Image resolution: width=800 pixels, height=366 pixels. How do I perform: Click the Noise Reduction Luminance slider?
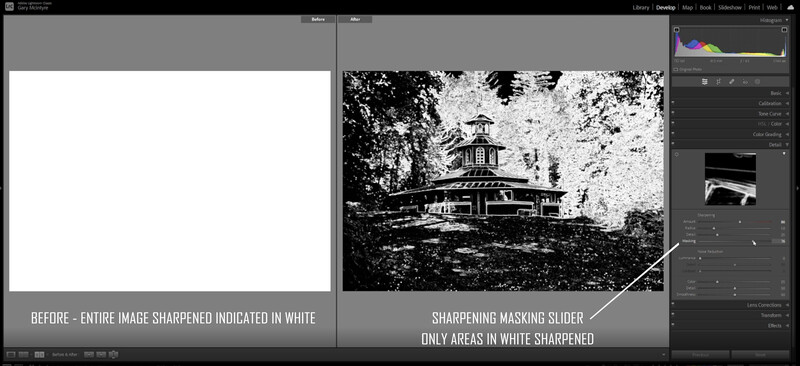[x=735, y=258]
